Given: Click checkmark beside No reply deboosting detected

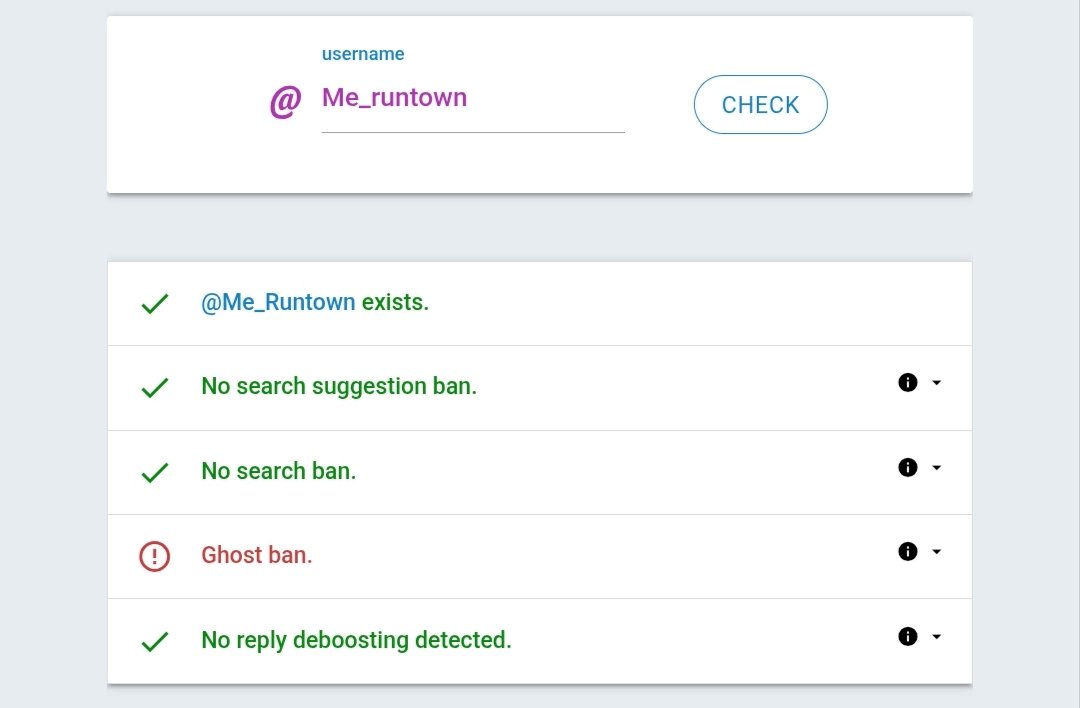Looking at the screenshot, I should (x=154, y=641).
